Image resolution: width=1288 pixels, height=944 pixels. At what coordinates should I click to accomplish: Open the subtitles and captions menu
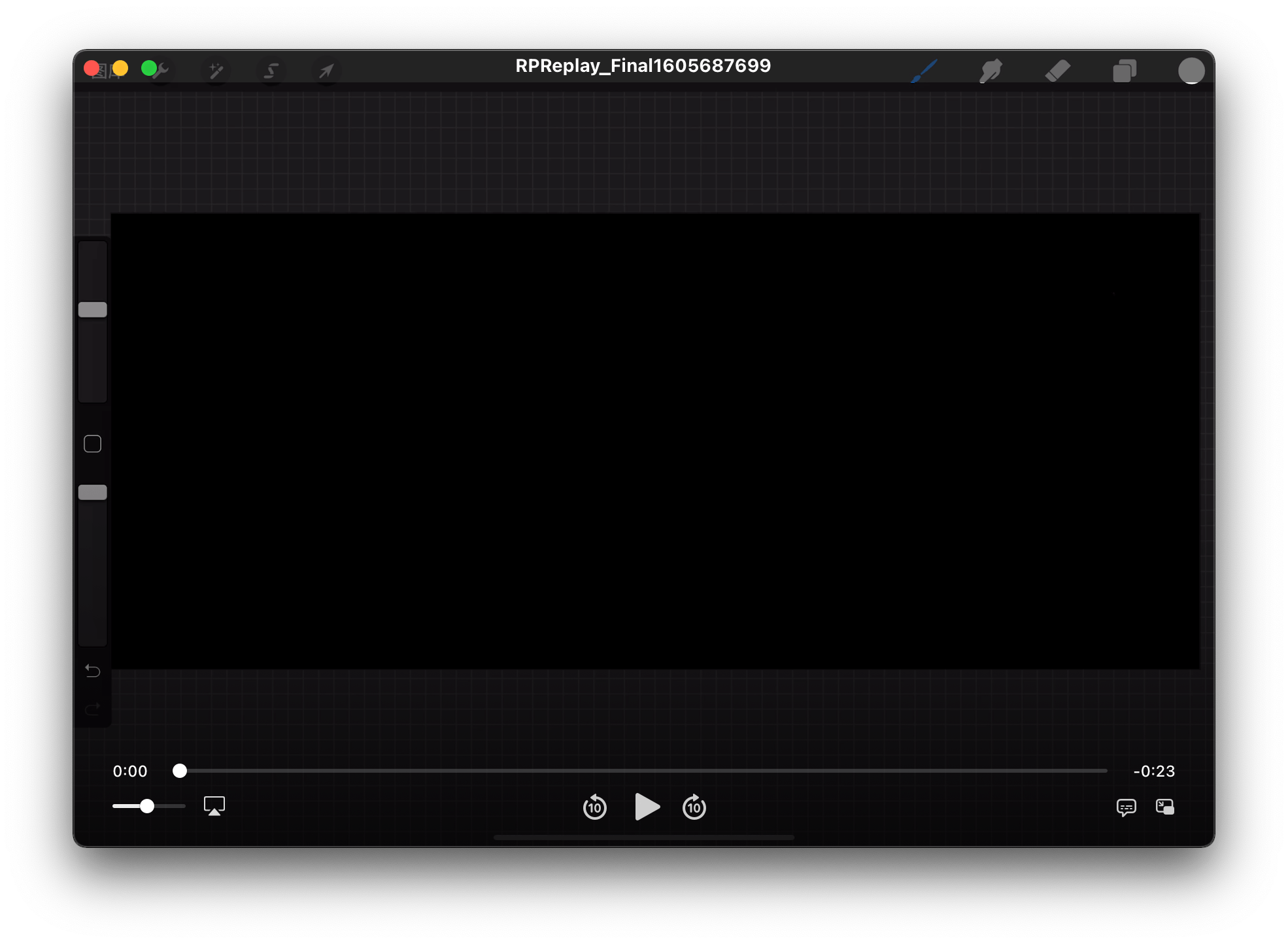click(x=1127, y=807)
